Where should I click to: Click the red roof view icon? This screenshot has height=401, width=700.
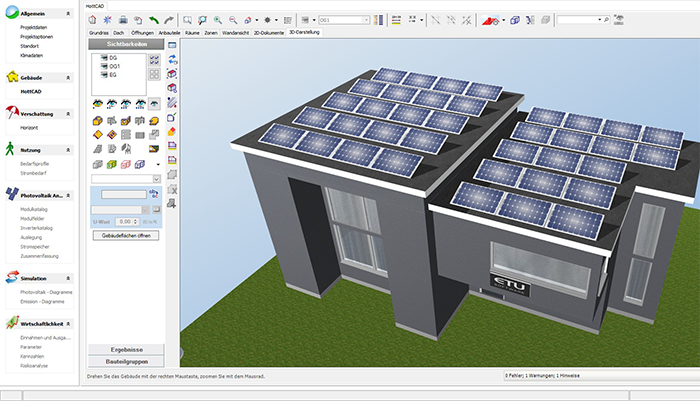(488, 19)
